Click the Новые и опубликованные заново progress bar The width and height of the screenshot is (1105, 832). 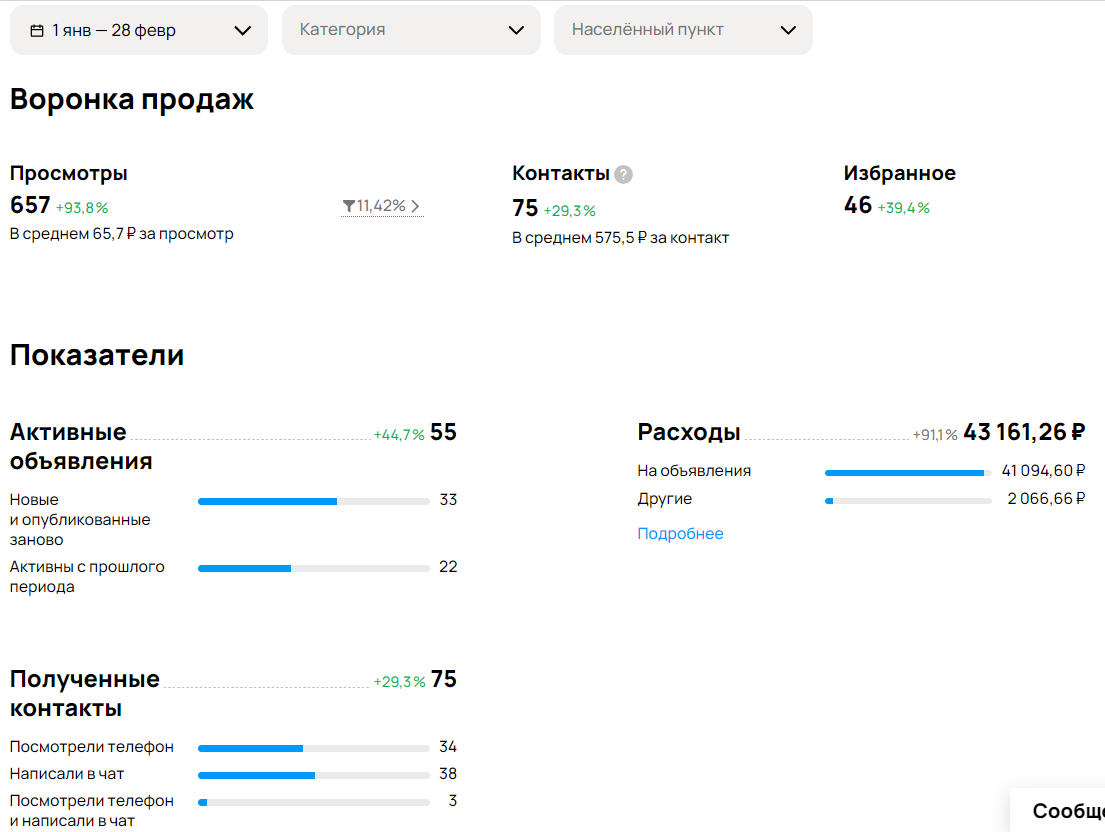coord(314,502)
